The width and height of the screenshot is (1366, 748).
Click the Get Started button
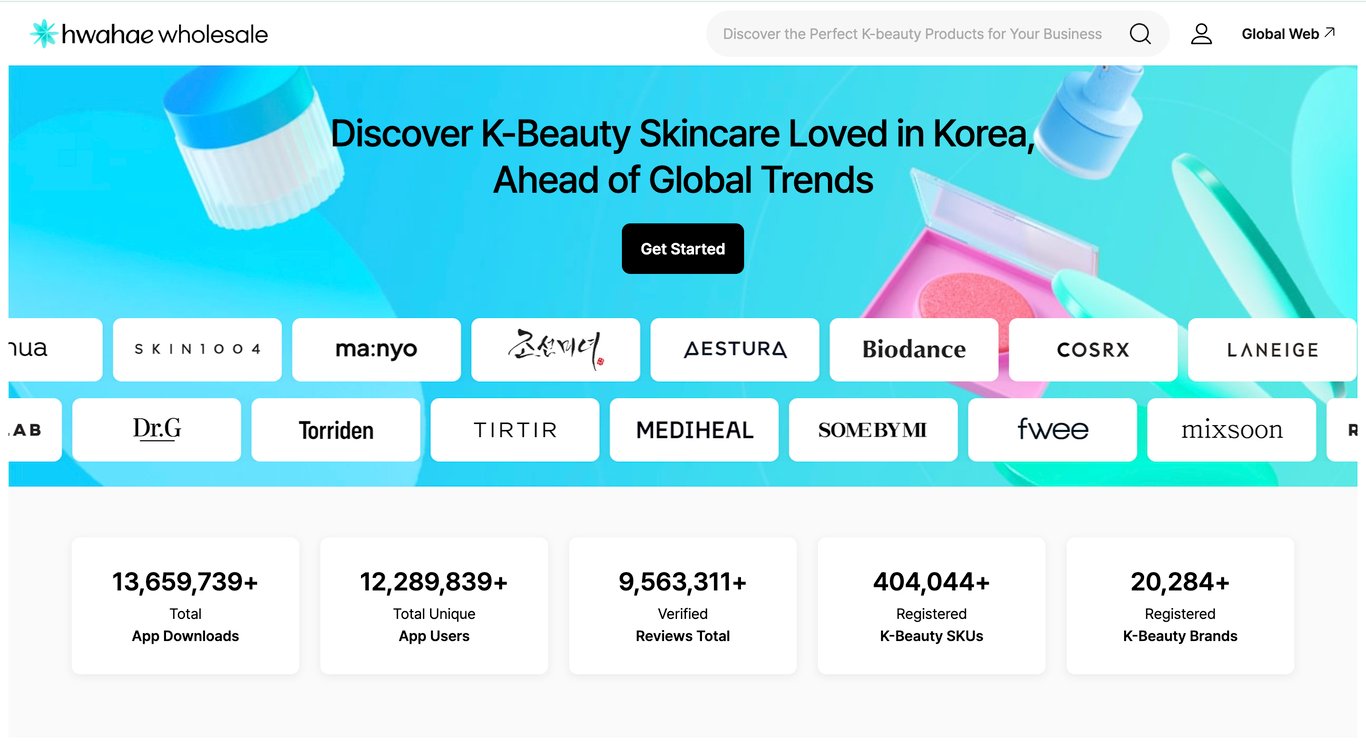point(683,249)
